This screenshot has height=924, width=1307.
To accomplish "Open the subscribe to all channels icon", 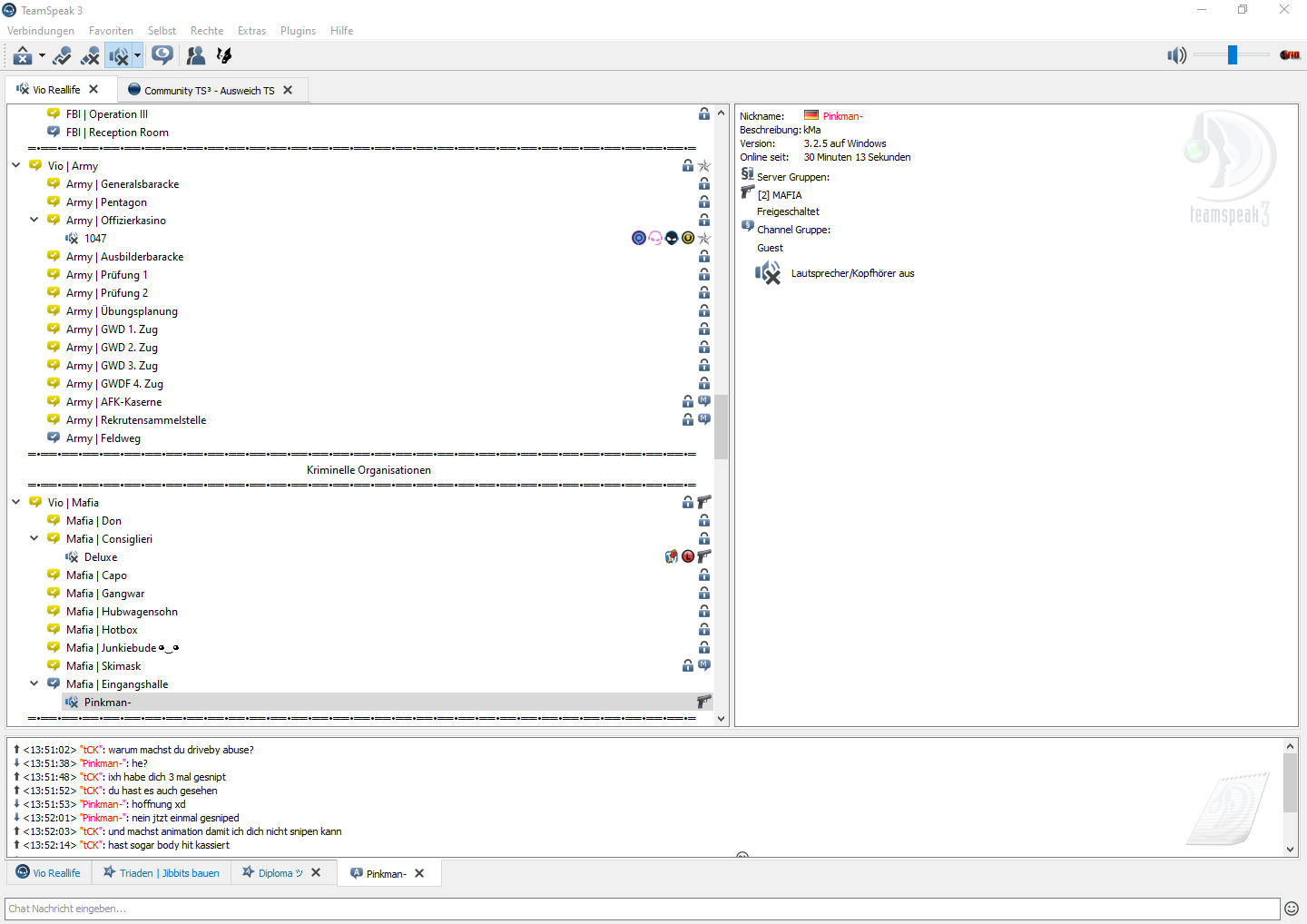I will [162, 56].
